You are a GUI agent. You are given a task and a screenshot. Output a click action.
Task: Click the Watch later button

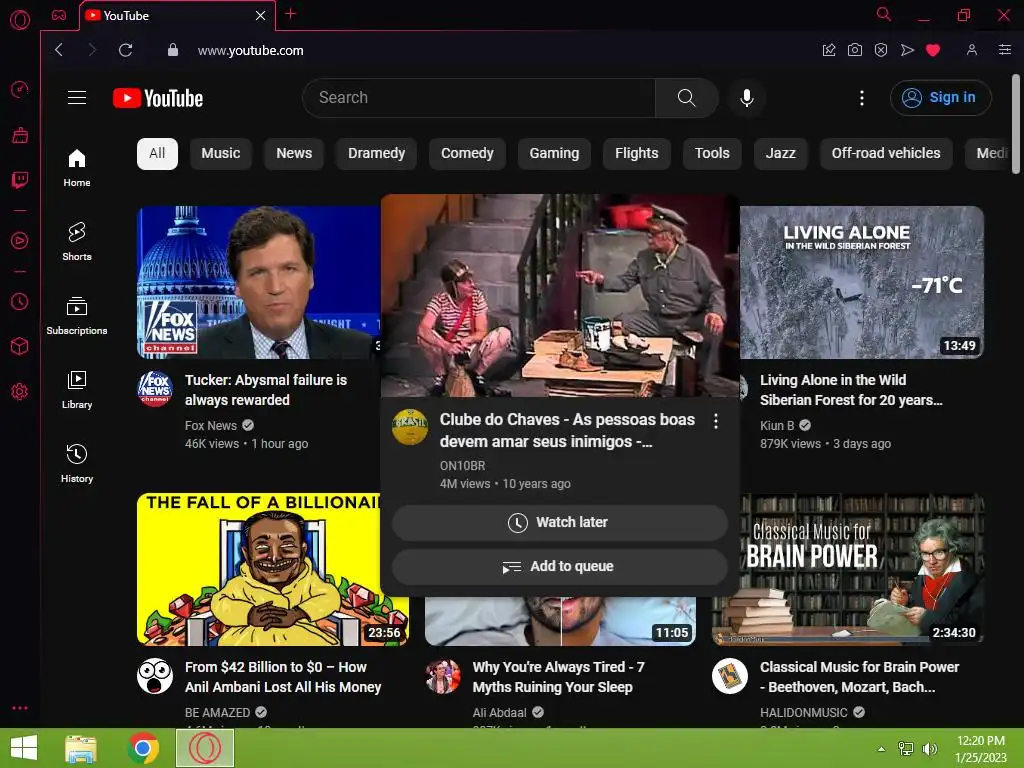[560, 522]
